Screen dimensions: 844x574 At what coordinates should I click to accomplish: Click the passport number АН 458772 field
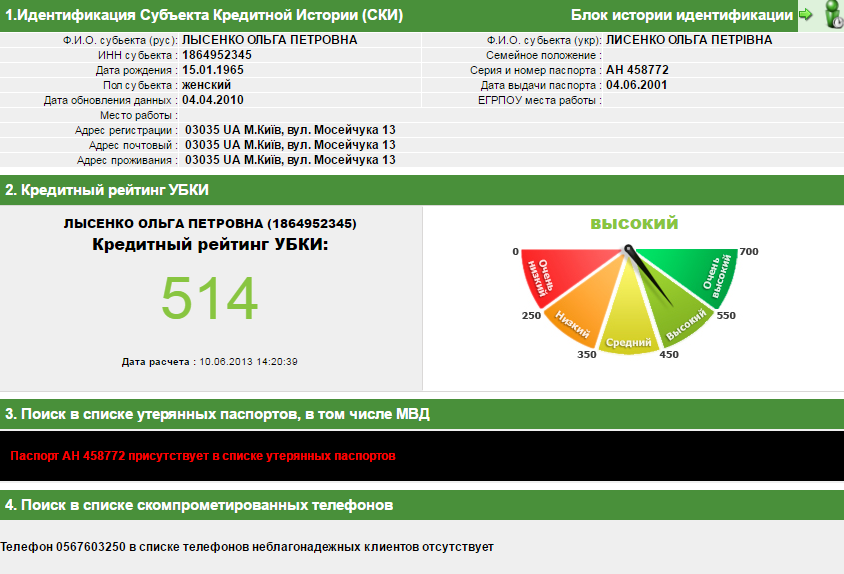(x=637, y=70)
